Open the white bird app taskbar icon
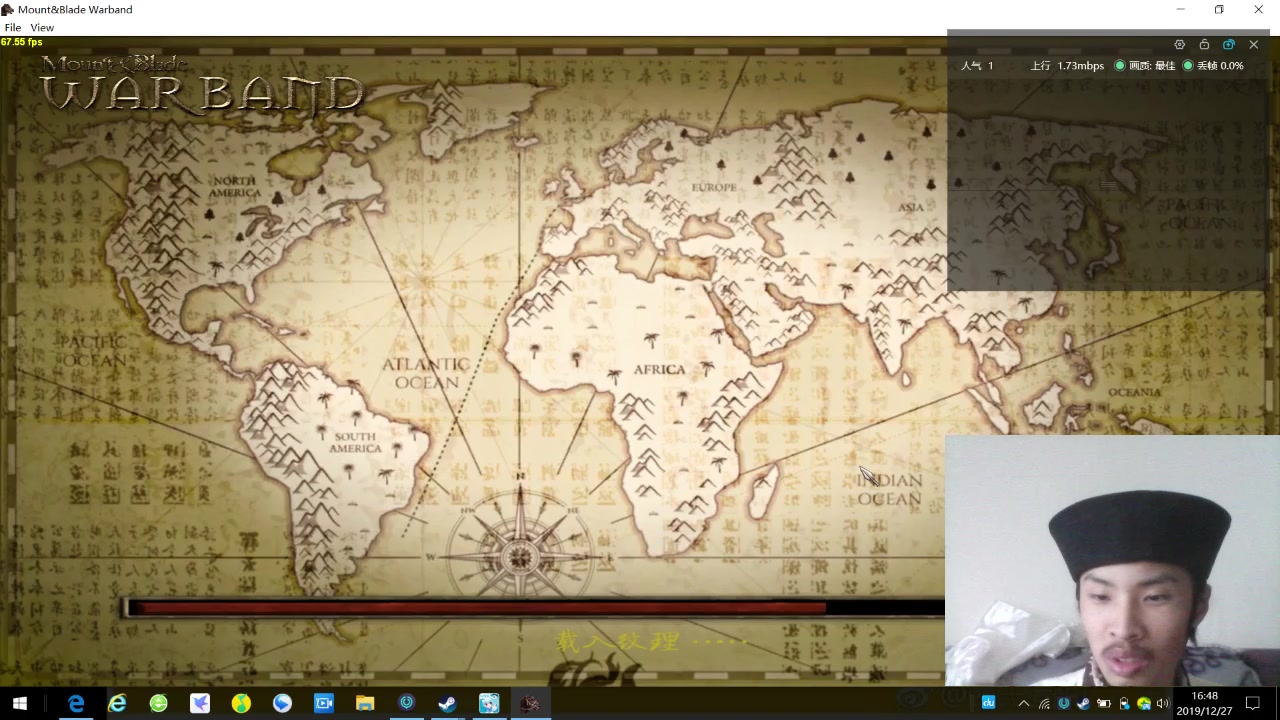The image size is (1280, 720). 200,704
